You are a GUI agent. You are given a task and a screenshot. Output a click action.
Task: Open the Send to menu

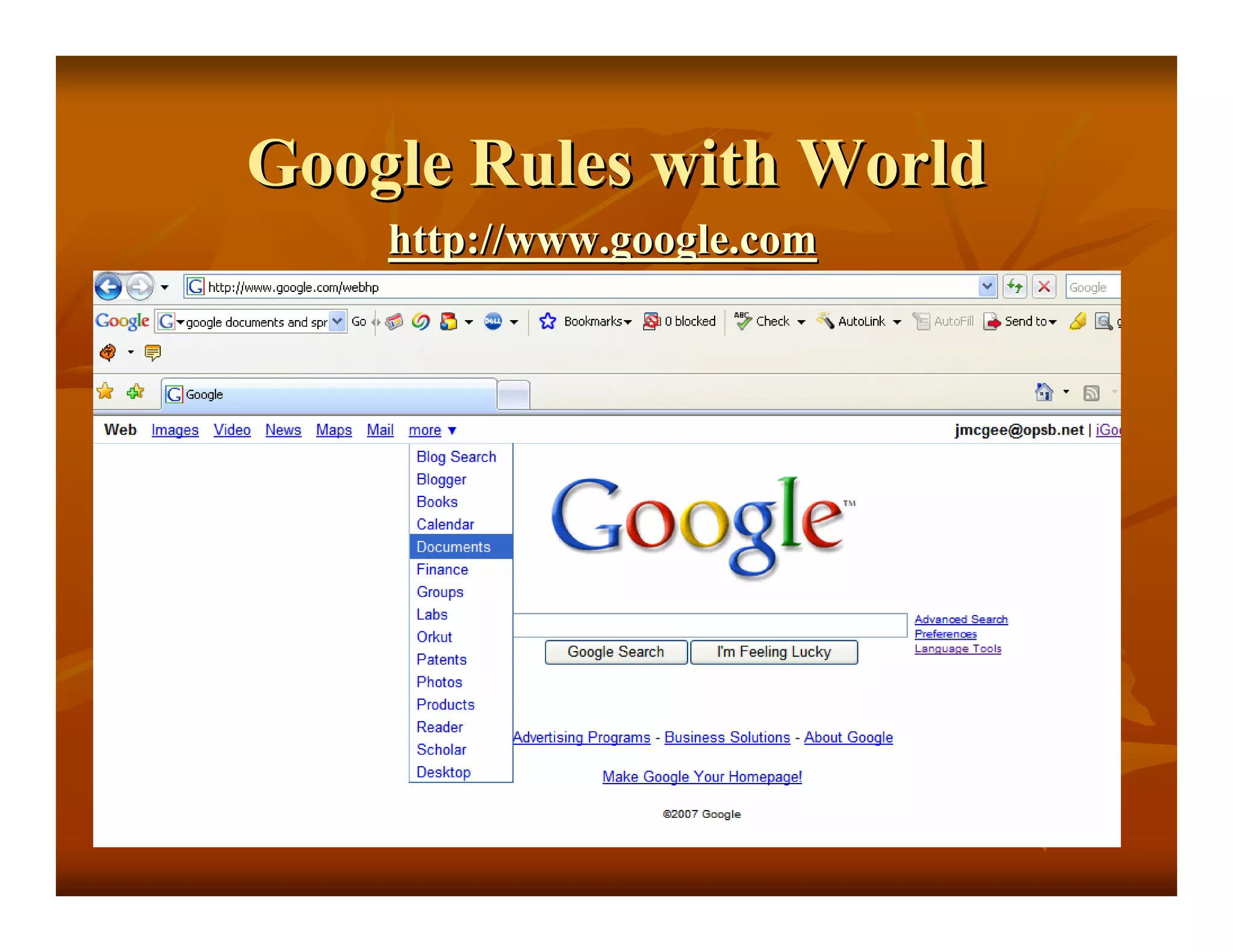coord(1020,321)
